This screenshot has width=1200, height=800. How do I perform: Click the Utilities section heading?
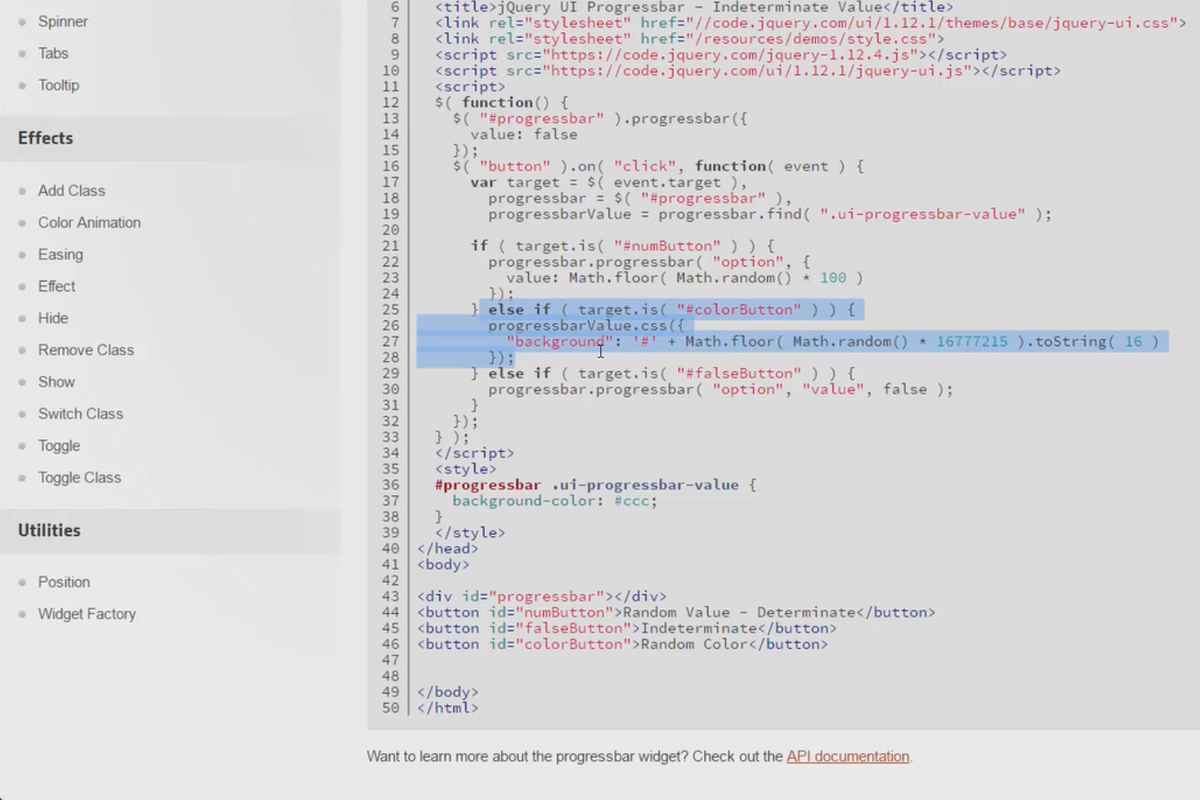[x=49, y=530]
